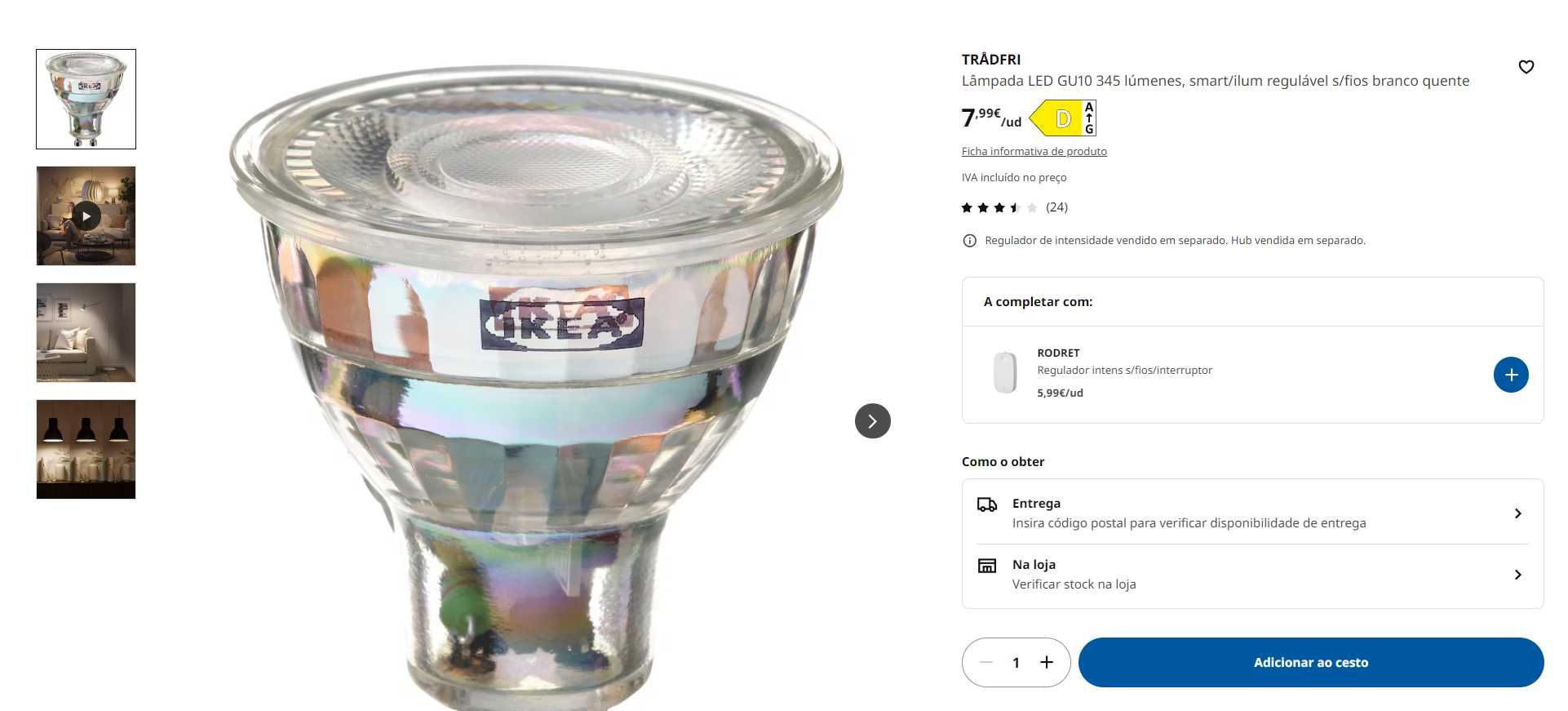The height and width of the screenshot is (711, 1568).
Task: Select the three pendant lamps thumbnail
Action: [x=86, y=449]
